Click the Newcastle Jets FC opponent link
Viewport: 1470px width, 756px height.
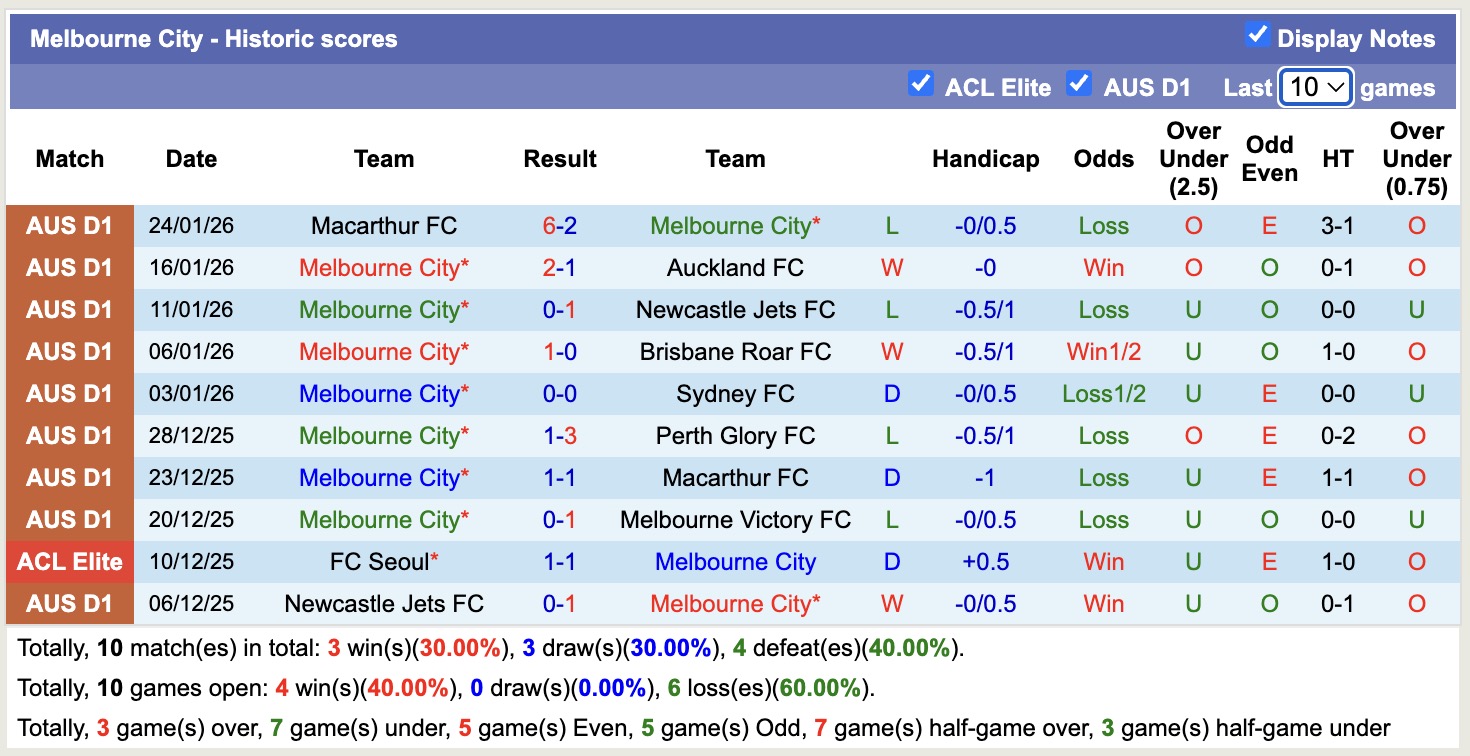tap(735, 310)
